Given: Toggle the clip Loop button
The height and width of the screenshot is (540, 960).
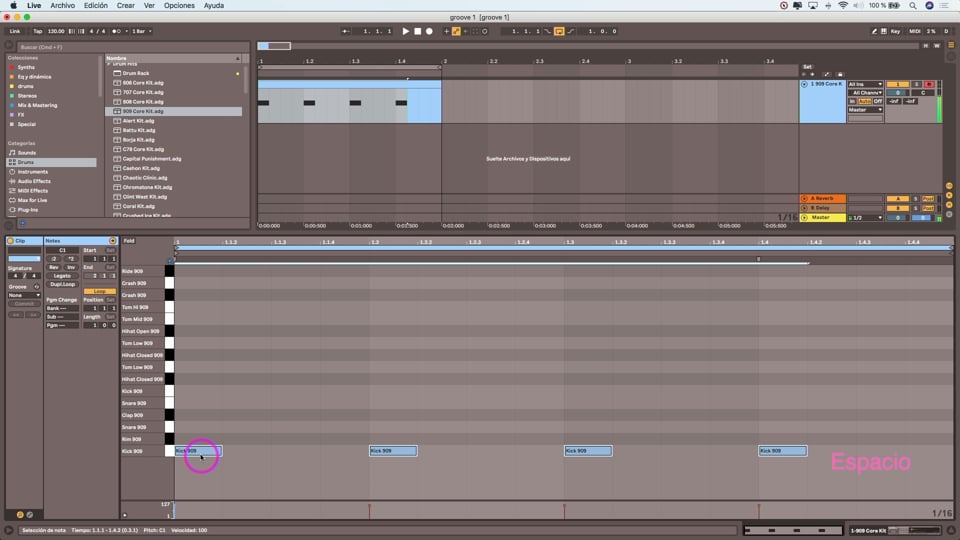Looking at the screenshot, I should tap(99, 291).
